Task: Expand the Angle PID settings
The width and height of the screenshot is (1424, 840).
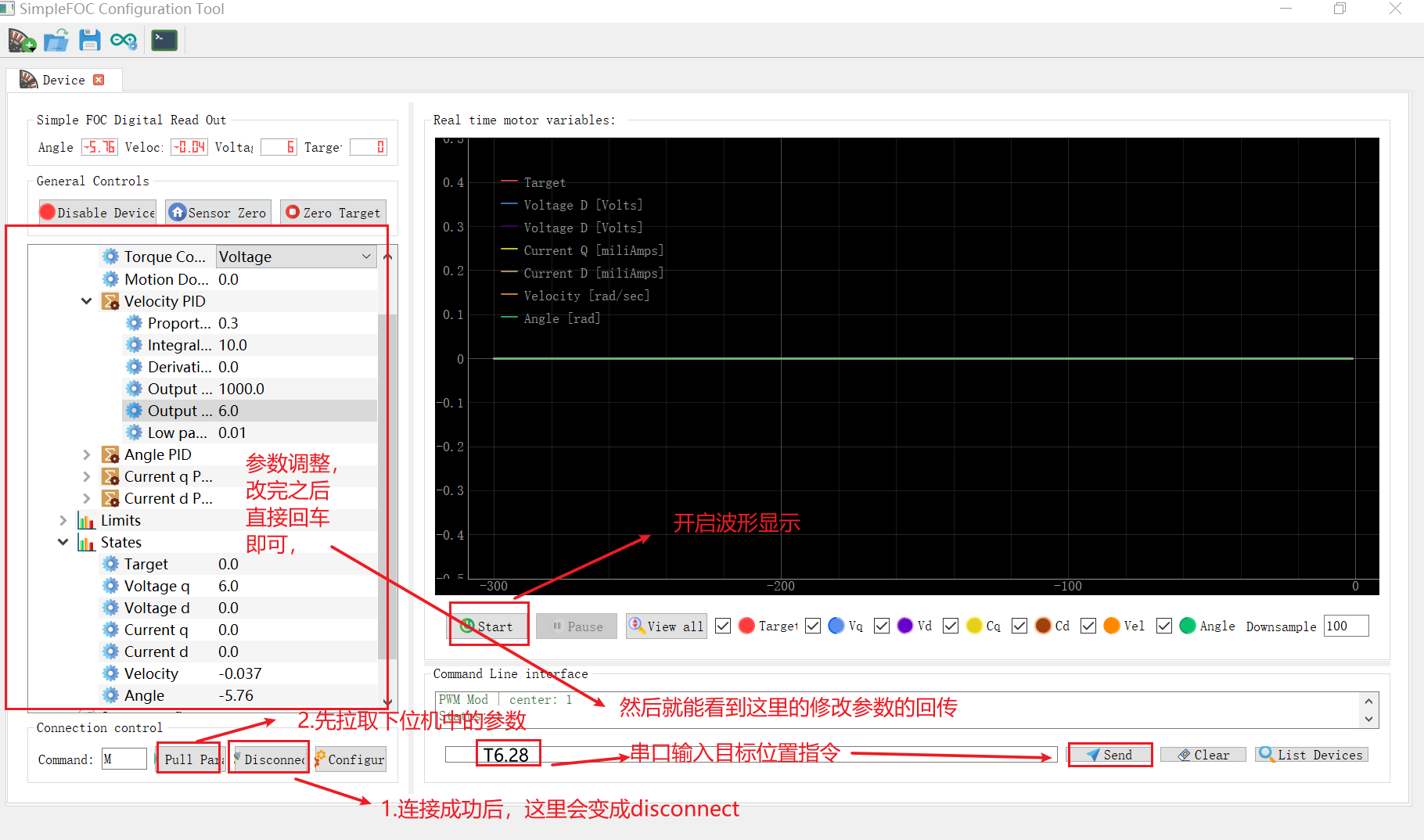Action: tap(85, 454)
